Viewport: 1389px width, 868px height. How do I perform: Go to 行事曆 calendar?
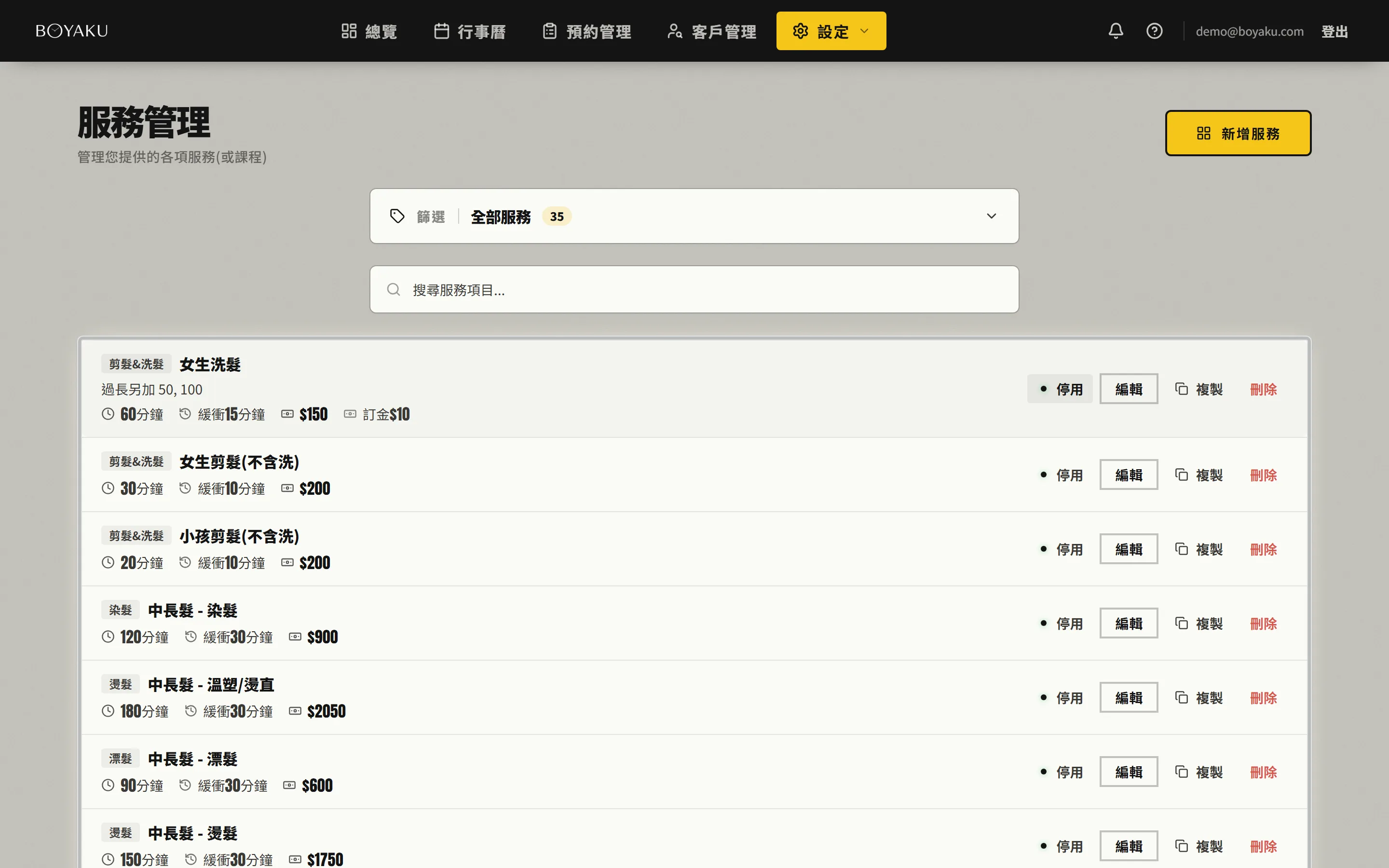[x=469, y=31]
